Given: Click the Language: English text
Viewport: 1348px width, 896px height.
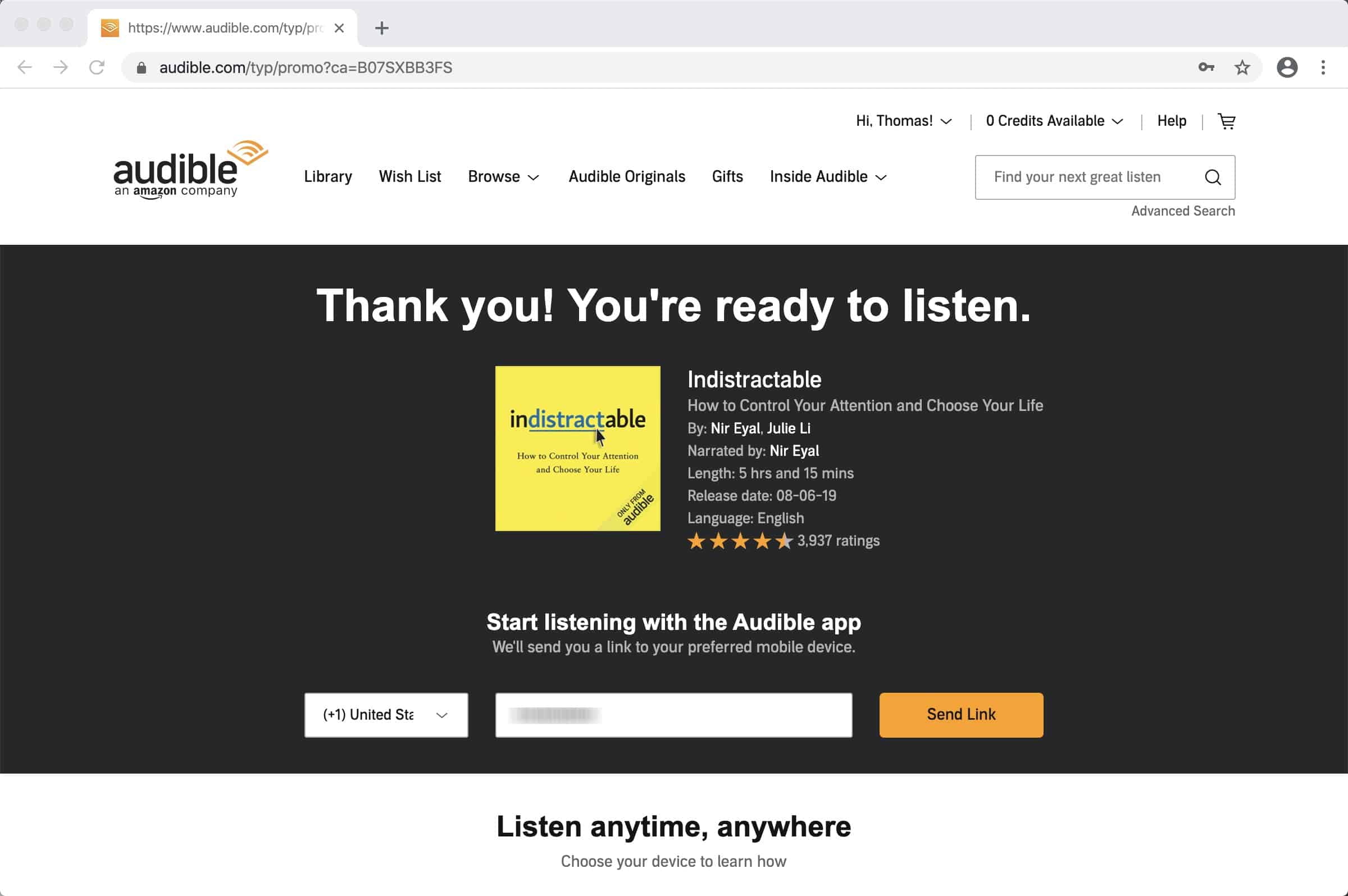Looking at the screenshot, I should tap(745, 518).
